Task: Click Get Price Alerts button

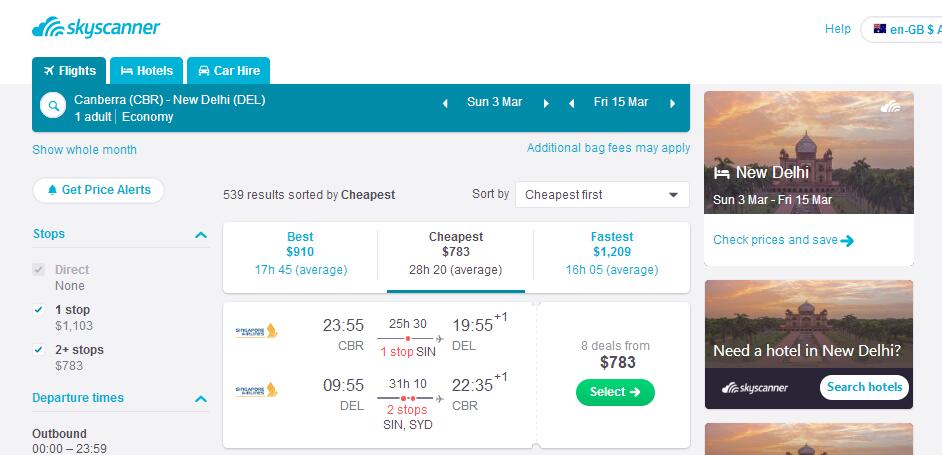Action: click(x=98, y=190)
